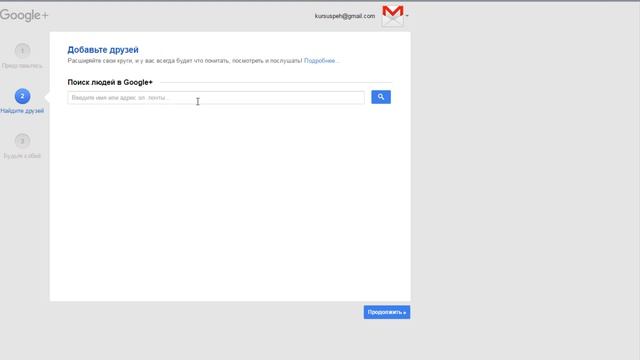Go to step 3 circle in sidebar
640x360 pixels.
click(22, 141)
